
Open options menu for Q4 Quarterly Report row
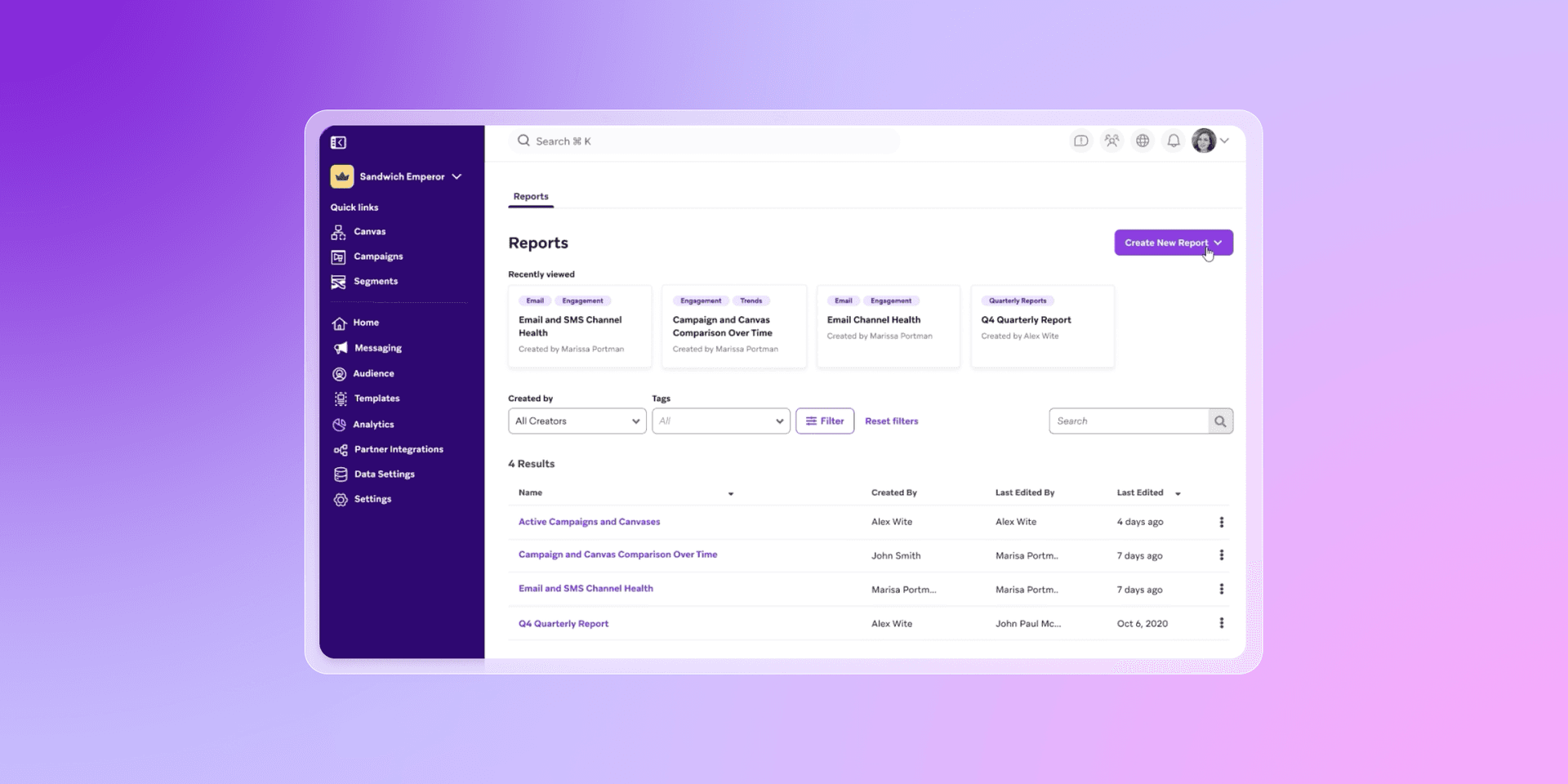(x=1222, y=623)
